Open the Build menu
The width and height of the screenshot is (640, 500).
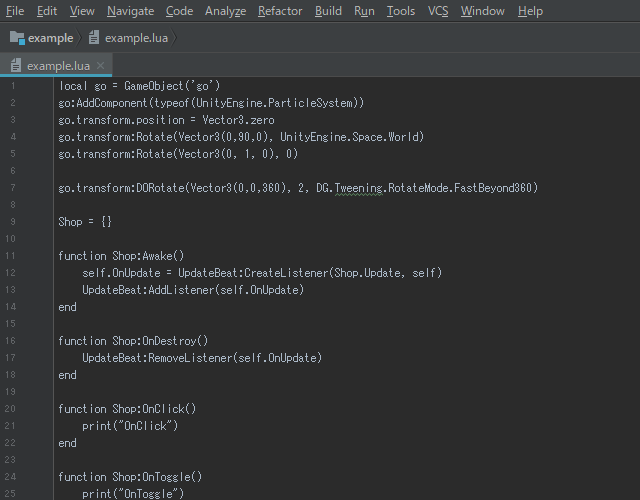[x=328, y=11]
